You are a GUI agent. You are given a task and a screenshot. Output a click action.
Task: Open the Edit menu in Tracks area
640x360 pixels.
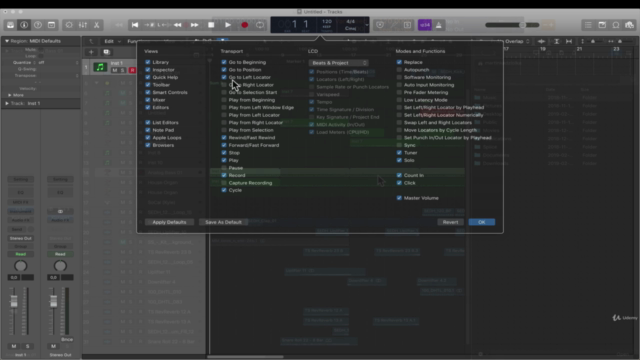(112, 41)
